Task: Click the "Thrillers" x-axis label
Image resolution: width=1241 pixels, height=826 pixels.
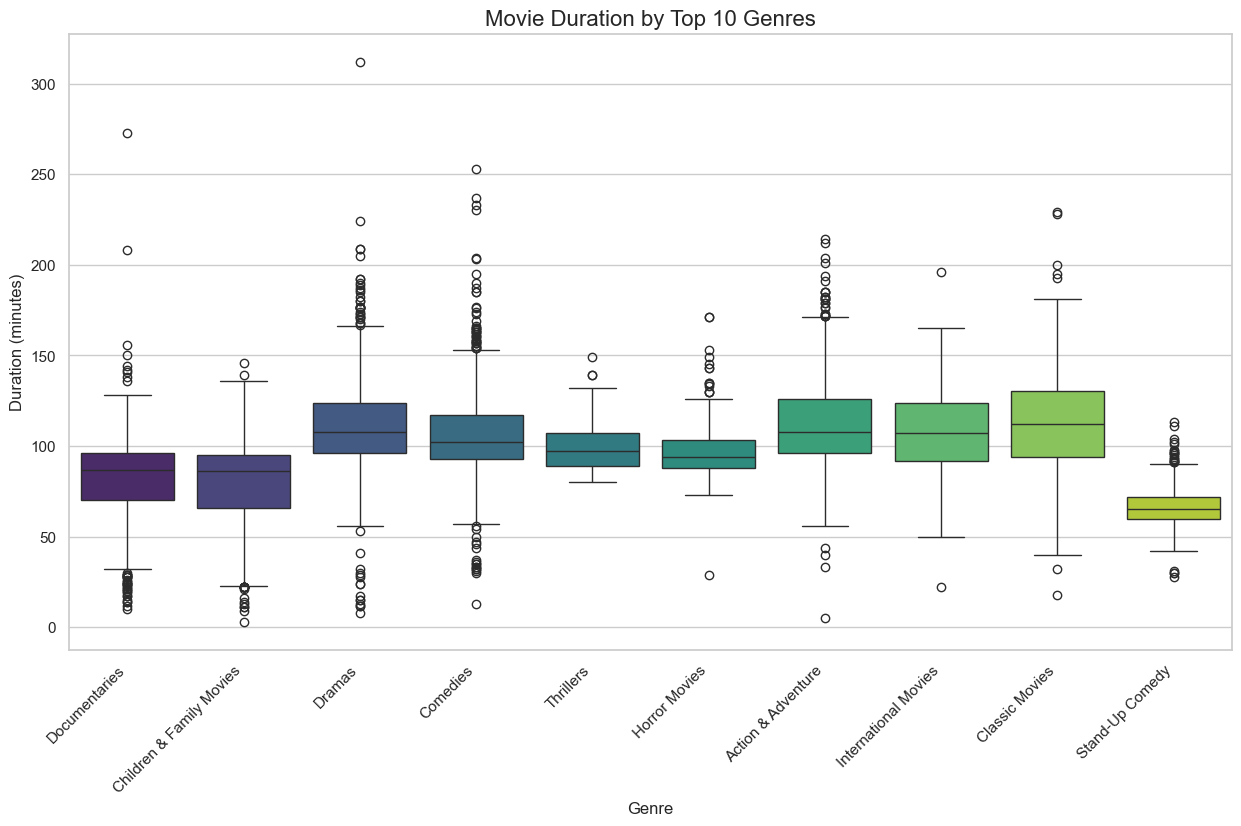Action: pyautogui.click(x=574, y=690)
